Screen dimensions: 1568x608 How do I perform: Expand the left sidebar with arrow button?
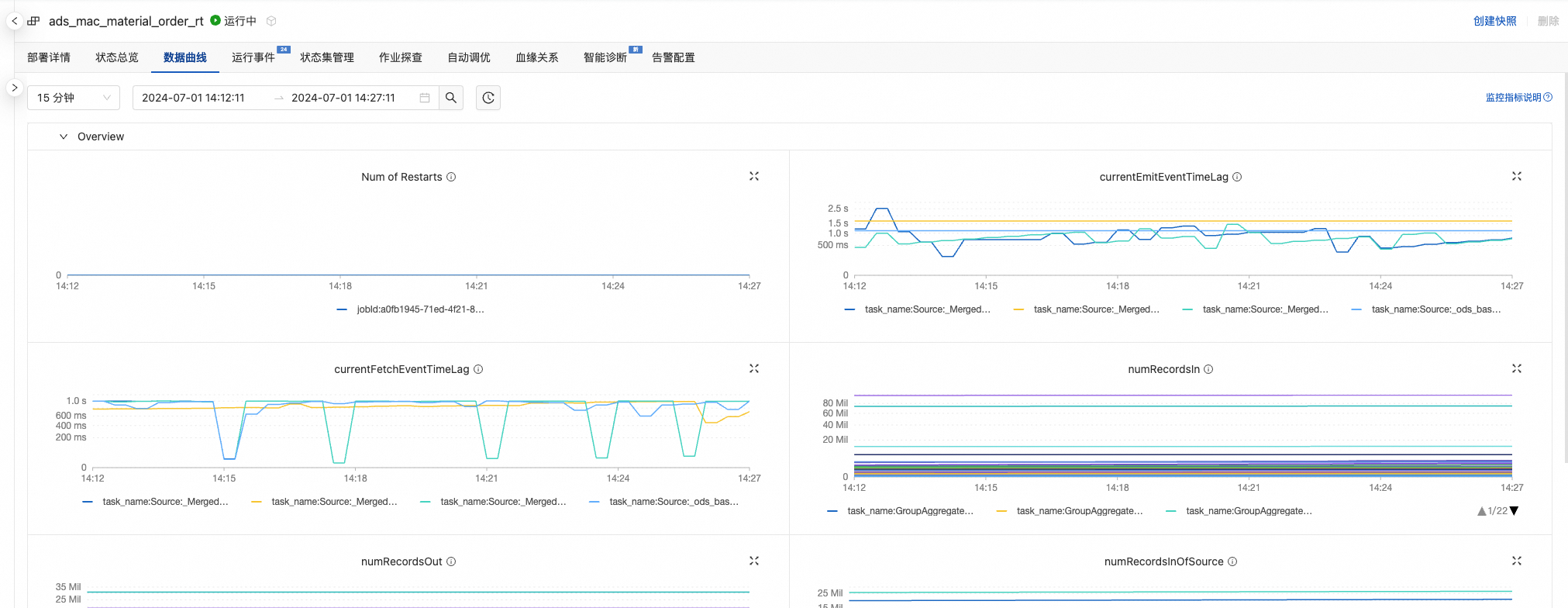click(14, 88)
